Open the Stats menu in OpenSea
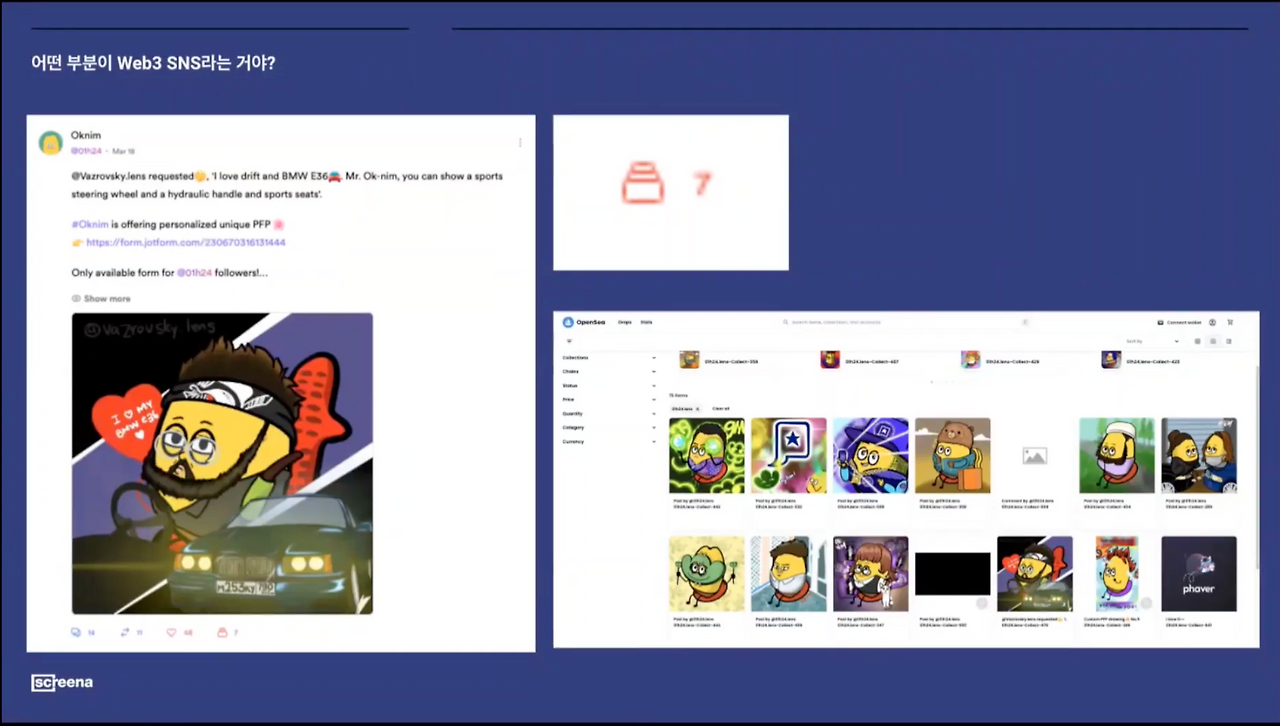Screen dimensions: 1280x726 tap(646, 322)
